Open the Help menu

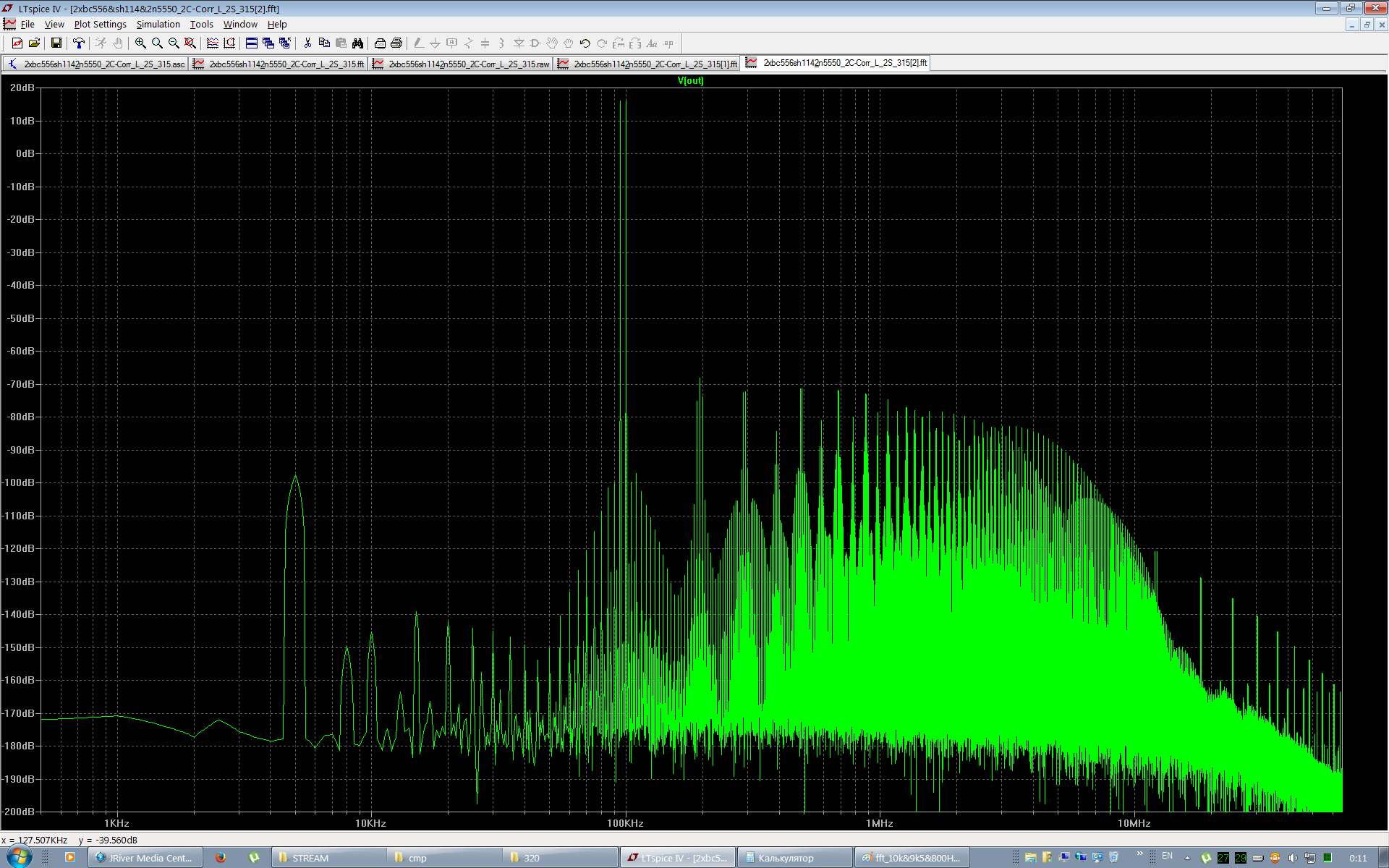[277, 25]
